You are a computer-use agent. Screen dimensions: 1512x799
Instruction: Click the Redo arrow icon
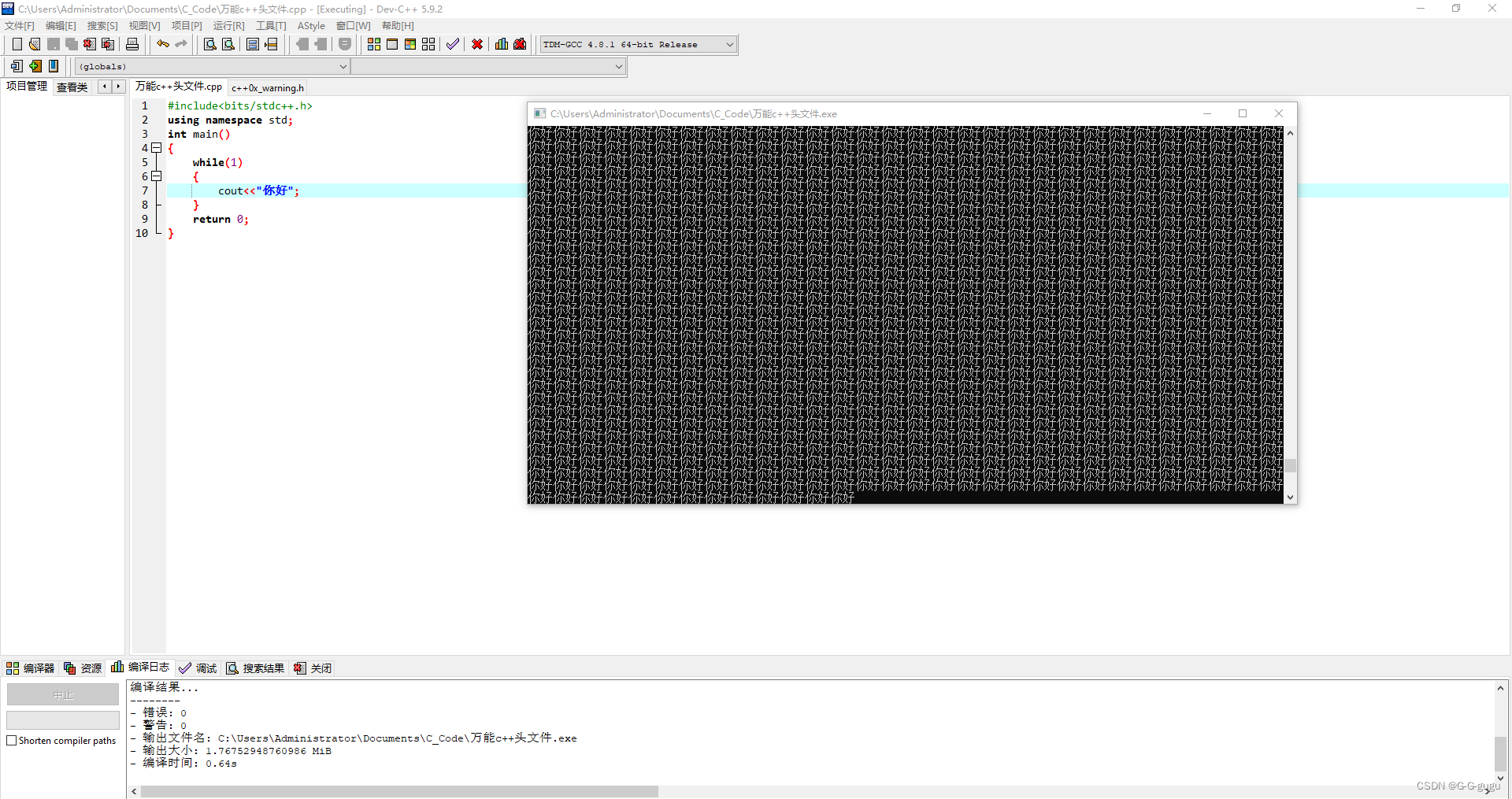click(x=181, y=44)
